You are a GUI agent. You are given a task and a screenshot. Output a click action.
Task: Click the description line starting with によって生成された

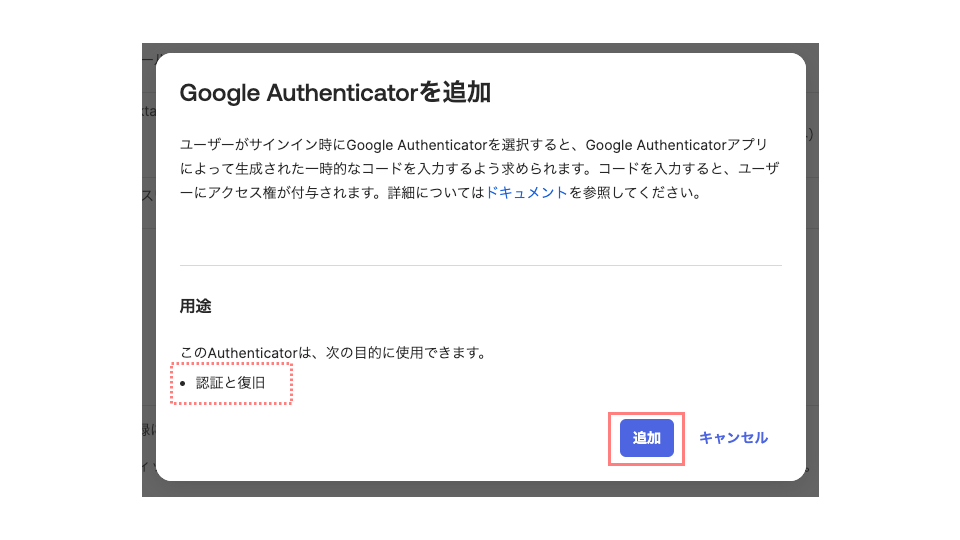[x=480, y=168]
